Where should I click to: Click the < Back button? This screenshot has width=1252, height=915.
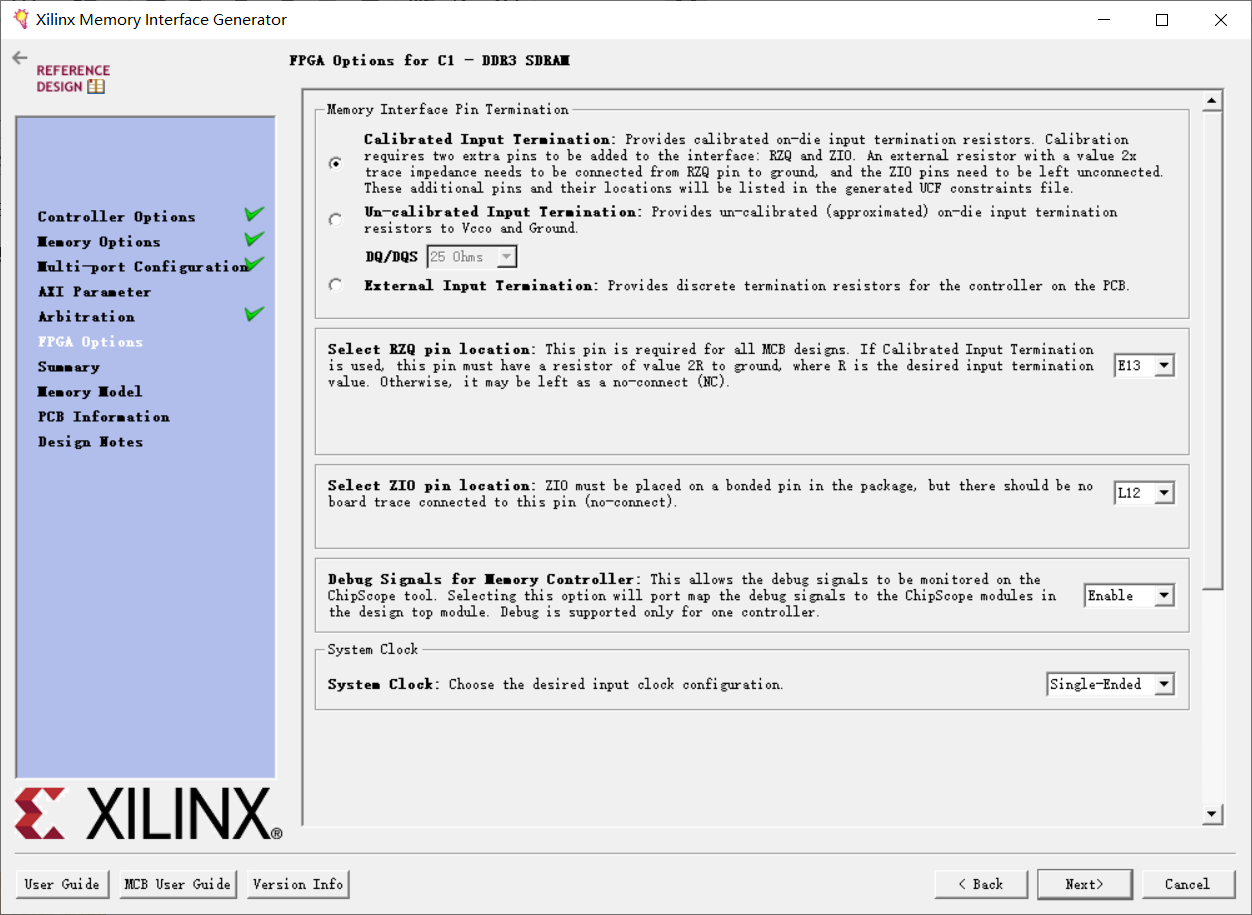tap(981, 884)
